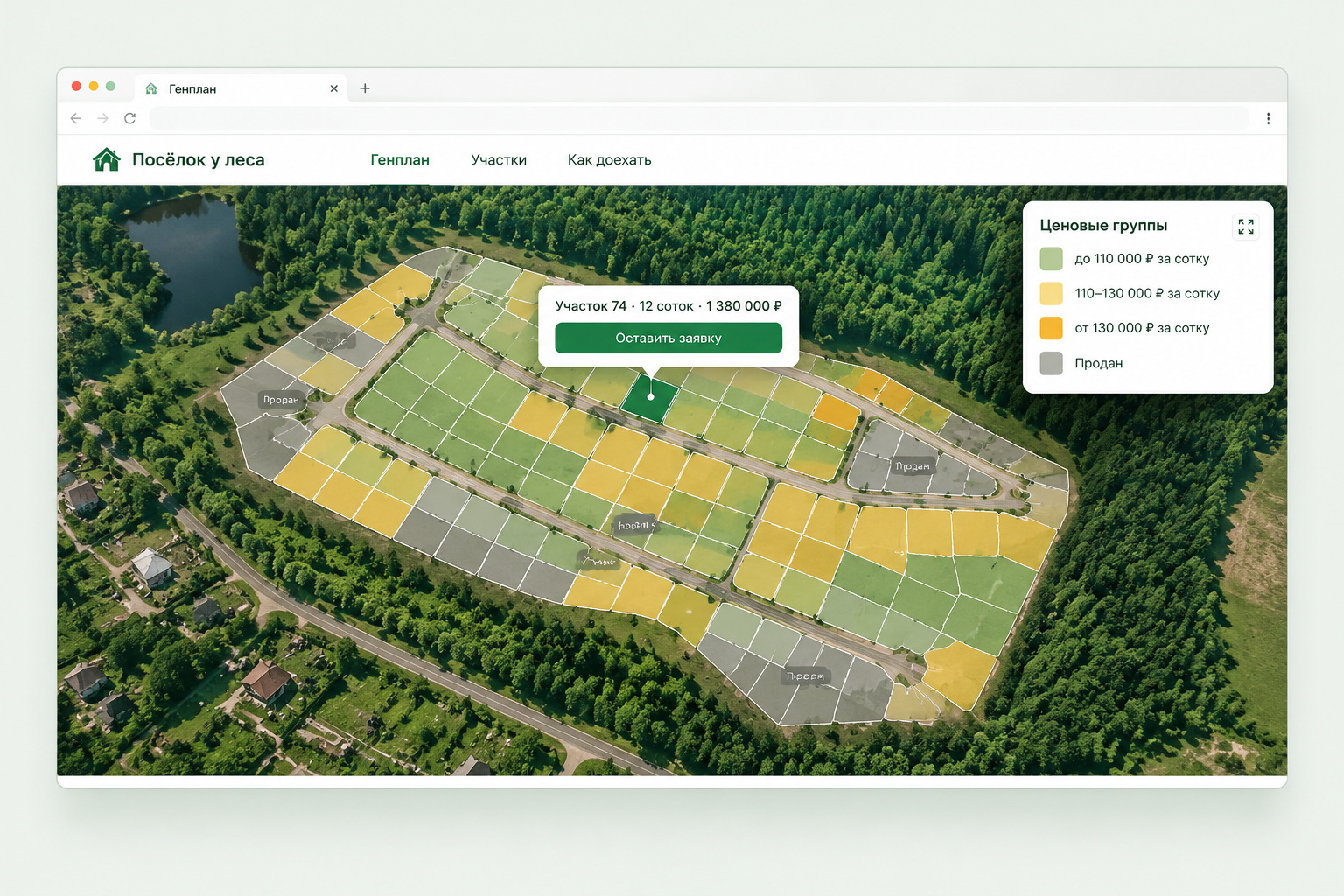This screenshot has width=1344, height=896.
Task: Open browser three-dot menu
Action: click(x=1268, y=118)
